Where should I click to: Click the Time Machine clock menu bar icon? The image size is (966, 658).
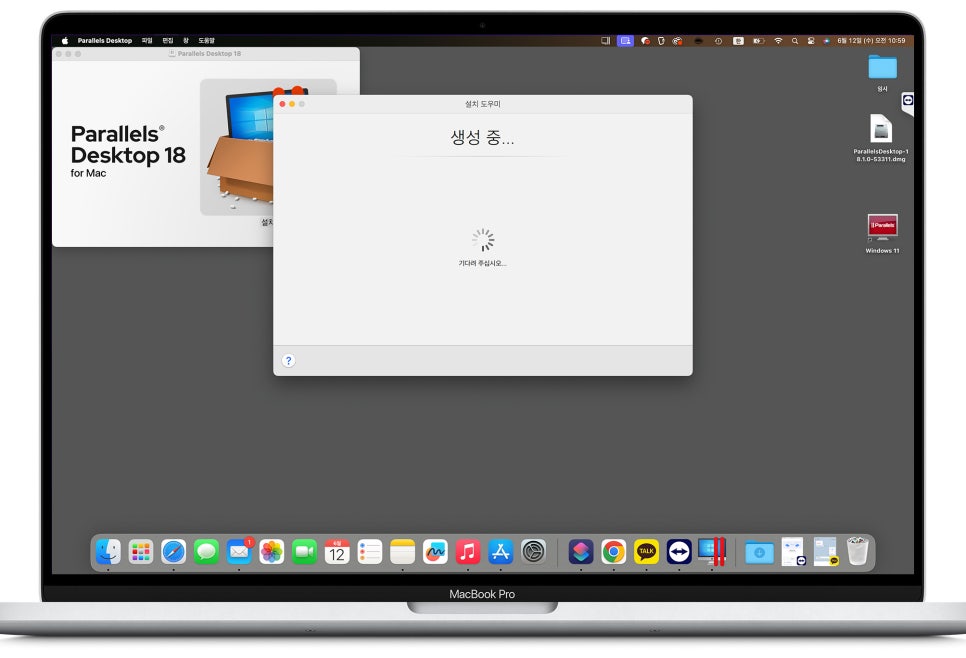point(718,41)
